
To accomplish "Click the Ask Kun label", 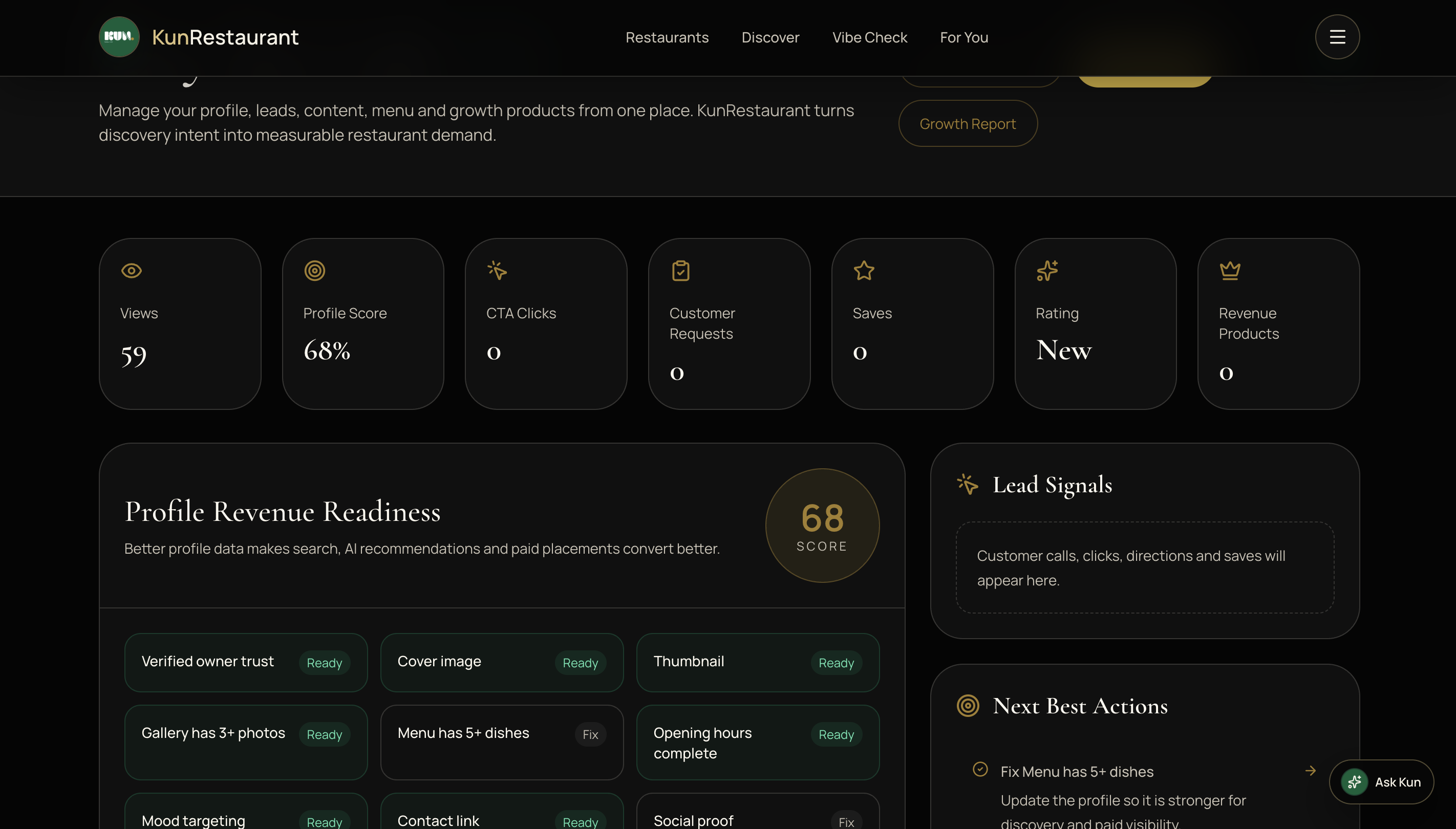I will tap(1397, 782).
